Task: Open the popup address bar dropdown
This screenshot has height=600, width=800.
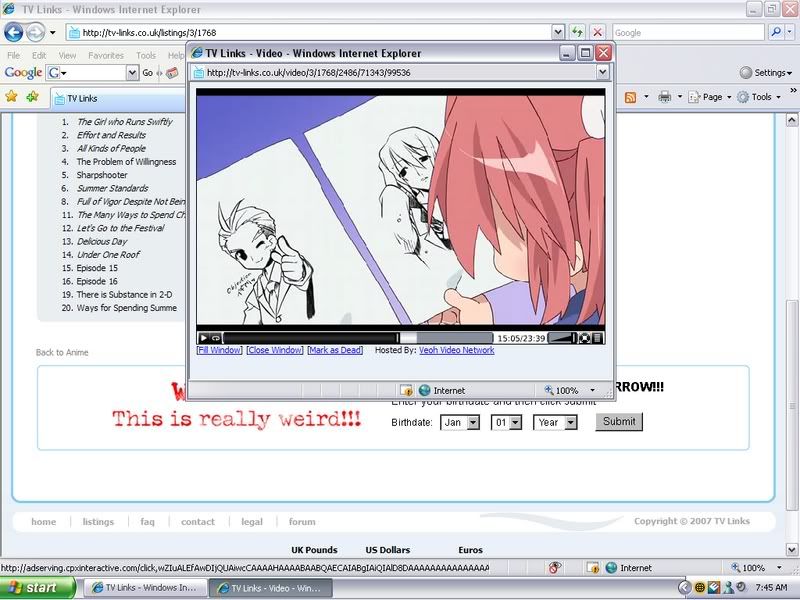Action: 603,72
